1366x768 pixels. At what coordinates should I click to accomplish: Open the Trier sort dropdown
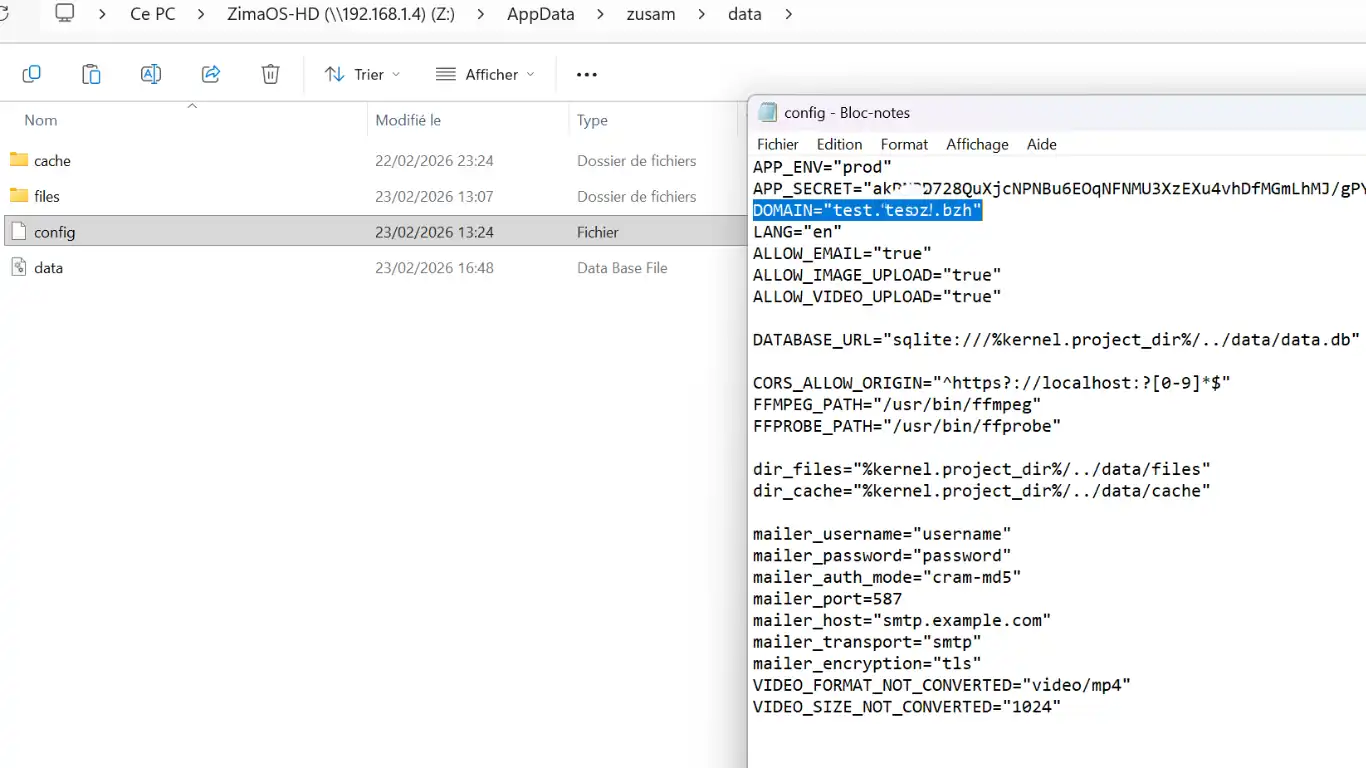tap(362, 74)
